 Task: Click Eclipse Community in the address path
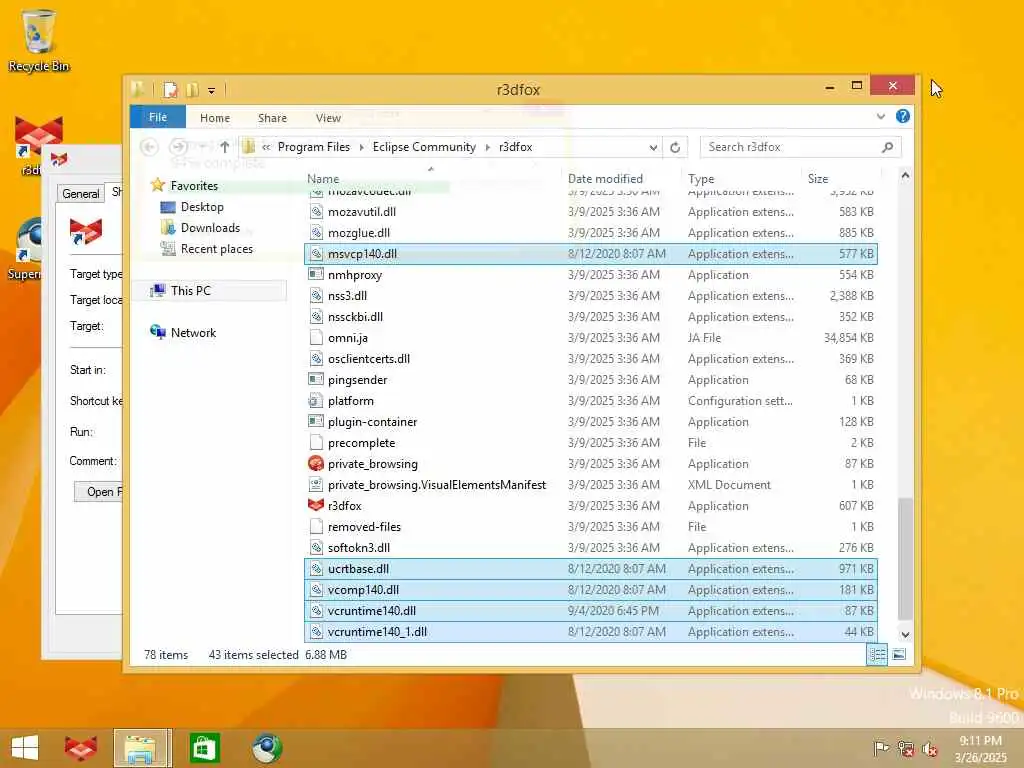tap(424, 147)
